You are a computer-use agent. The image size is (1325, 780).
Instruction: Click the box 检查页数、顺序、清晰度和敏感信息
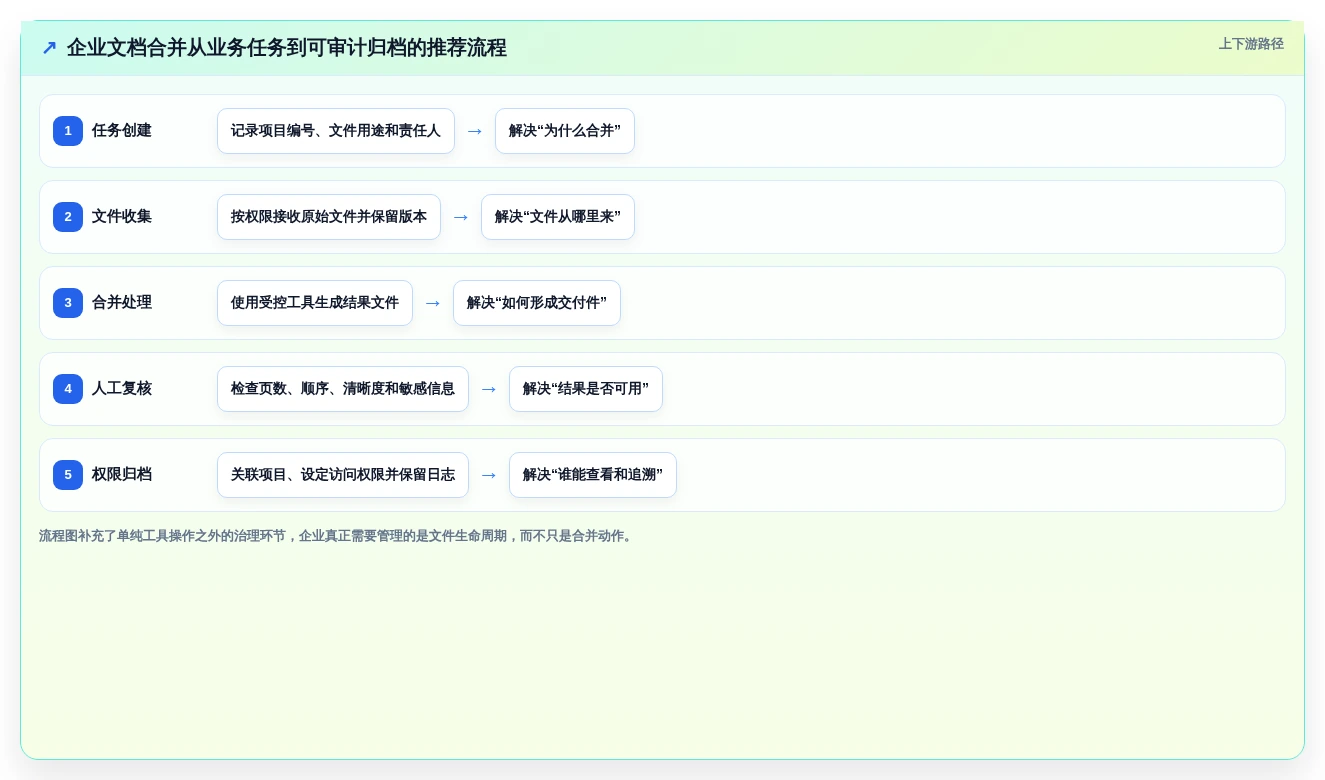click(343, 389)
